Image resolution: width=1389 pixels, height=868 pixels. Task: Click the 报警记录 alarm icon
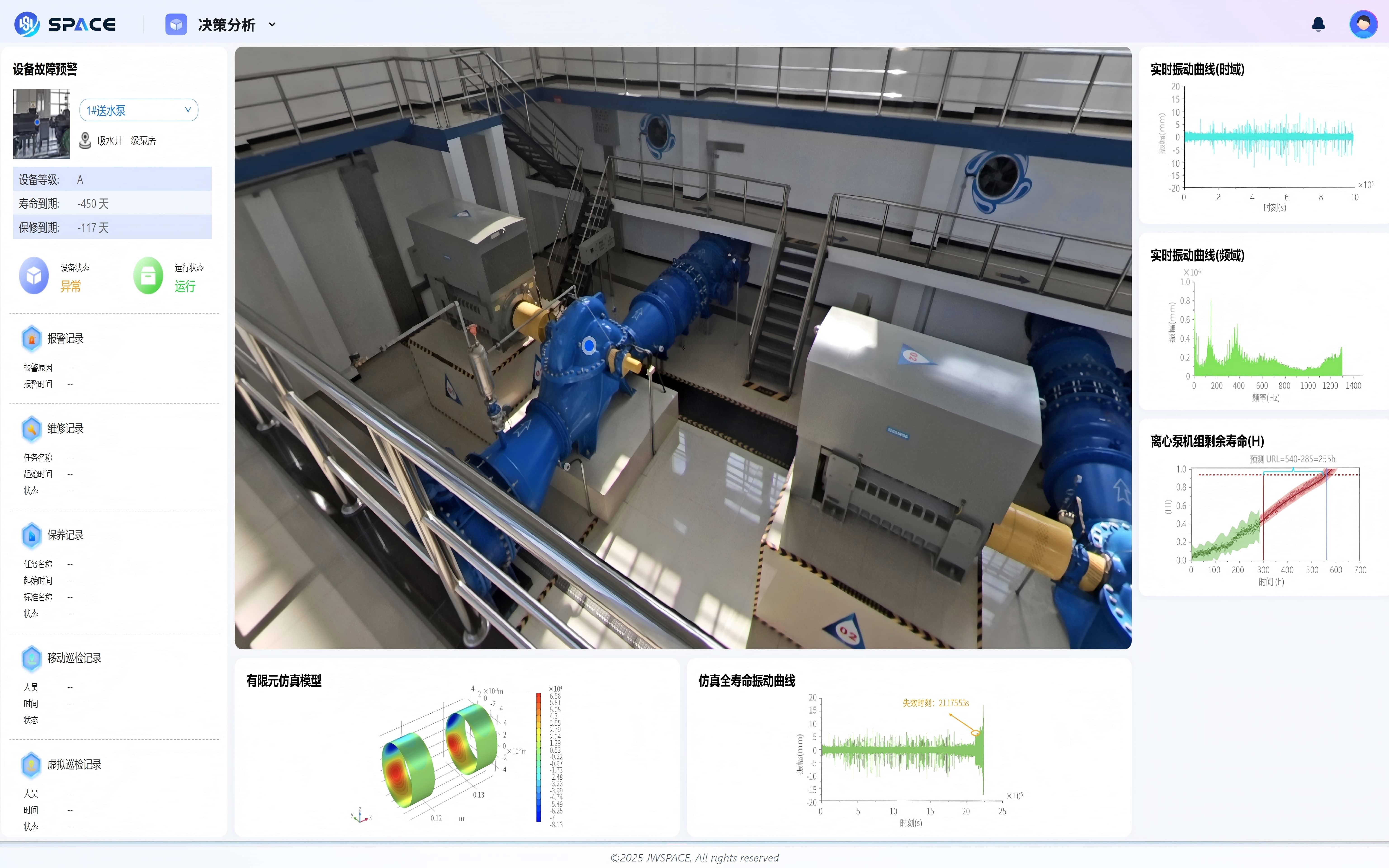coord(32,339)
